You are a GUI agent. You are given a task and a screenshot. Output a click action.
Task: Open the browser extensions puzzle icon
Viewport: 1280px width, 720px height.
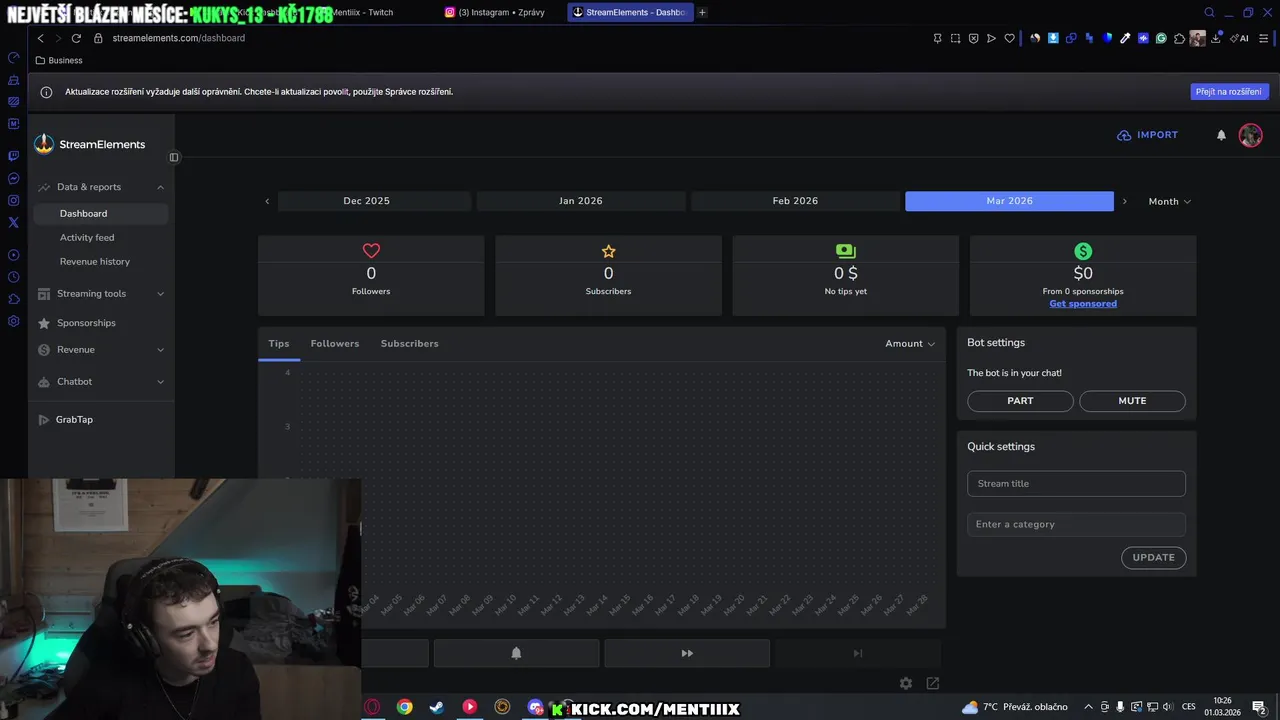click(1179, 38)
